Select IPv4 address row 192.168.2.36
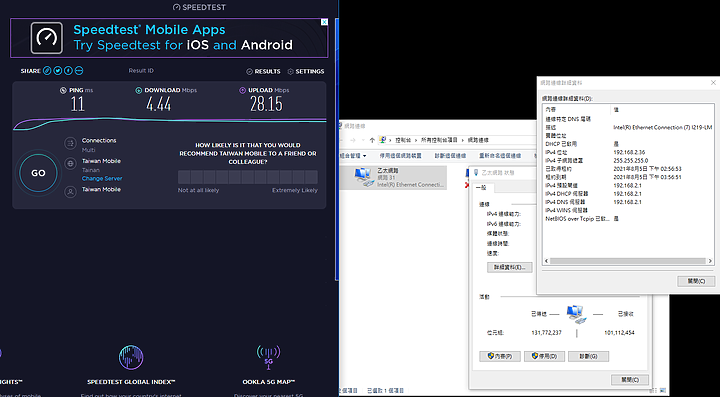This screenshot has height=397, width=720. click(628, 152)
